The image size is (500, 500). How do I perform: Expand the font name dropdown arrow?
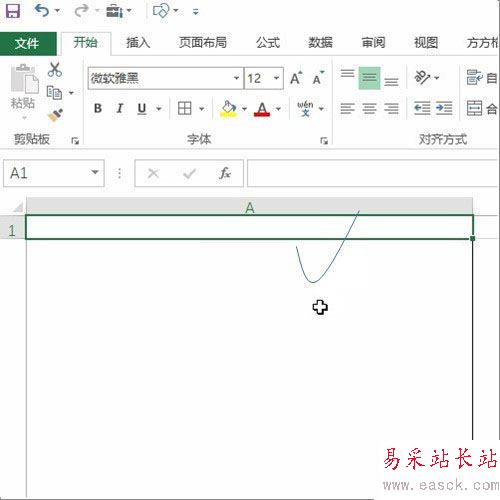pos(237,78)
